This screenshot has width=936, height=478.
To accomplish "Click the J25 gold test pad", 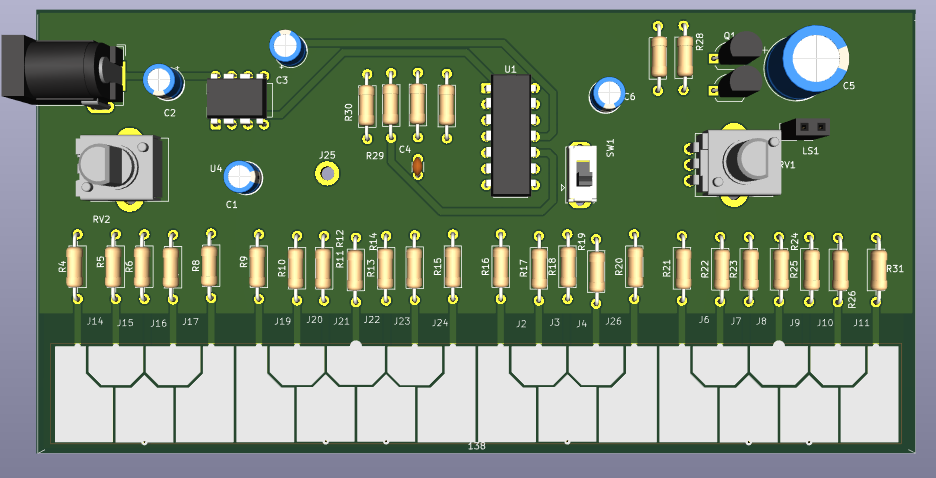I will click(x=326, y=174).
